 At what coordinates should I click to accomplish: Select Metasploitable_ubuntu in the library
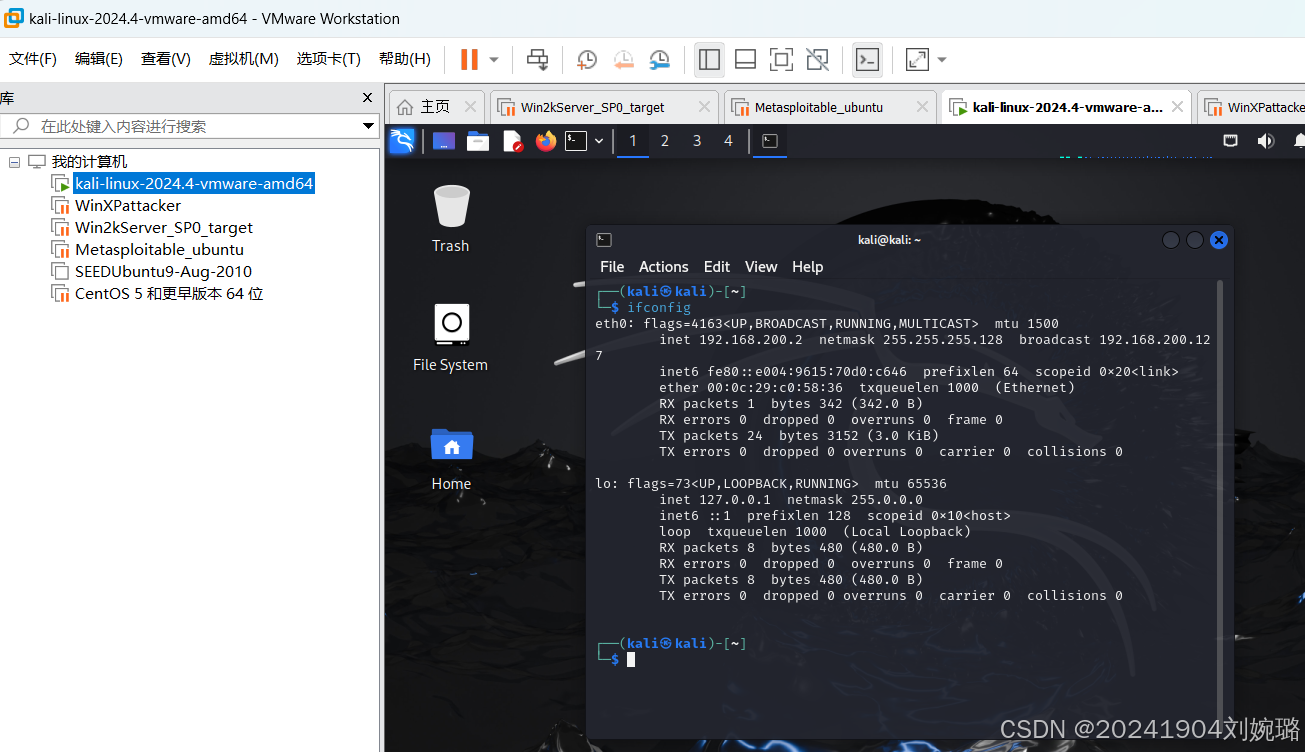click(159, 250)
